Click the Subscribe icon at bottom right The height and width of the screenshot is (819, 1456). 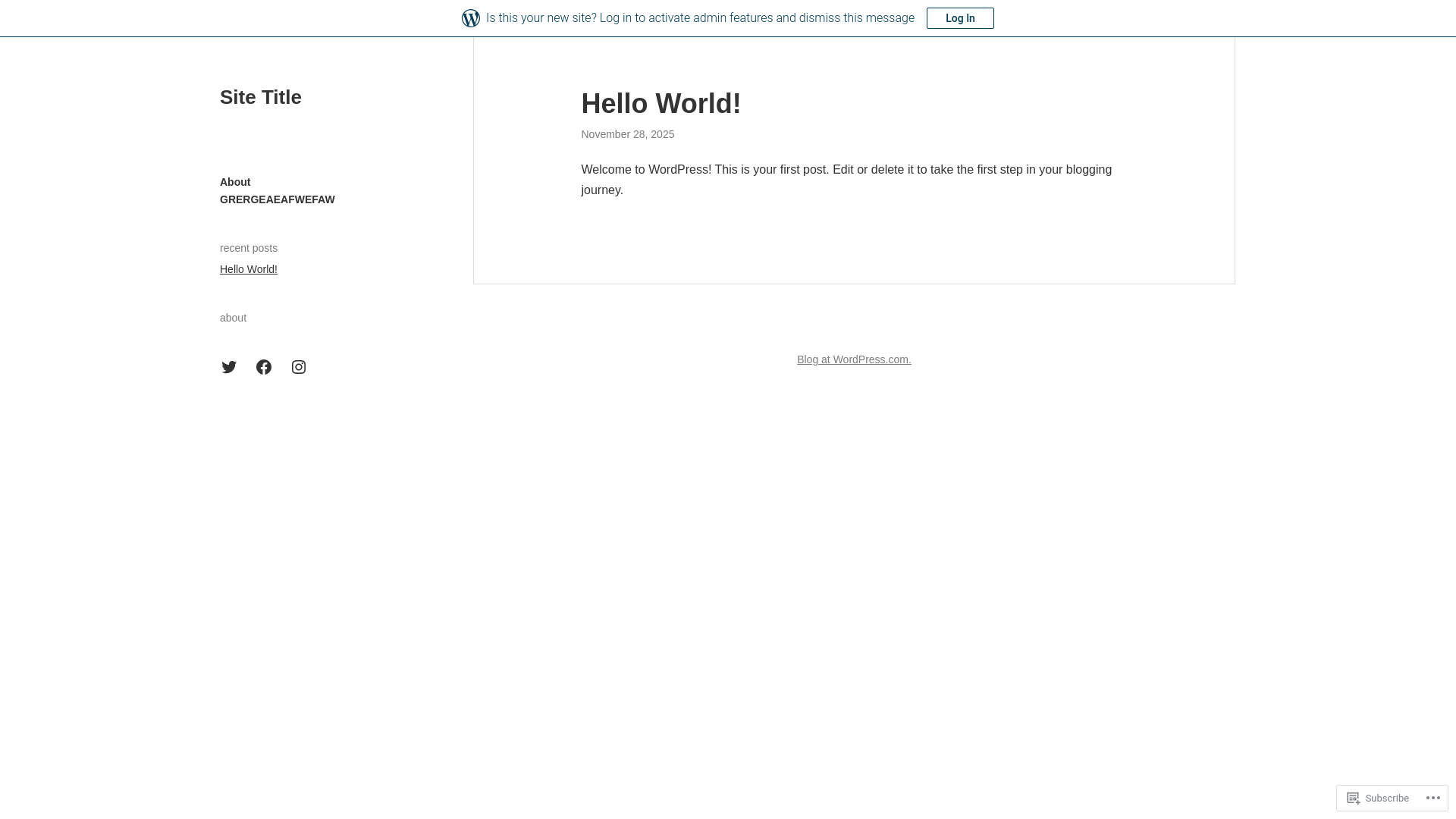tap(1354, 798)
